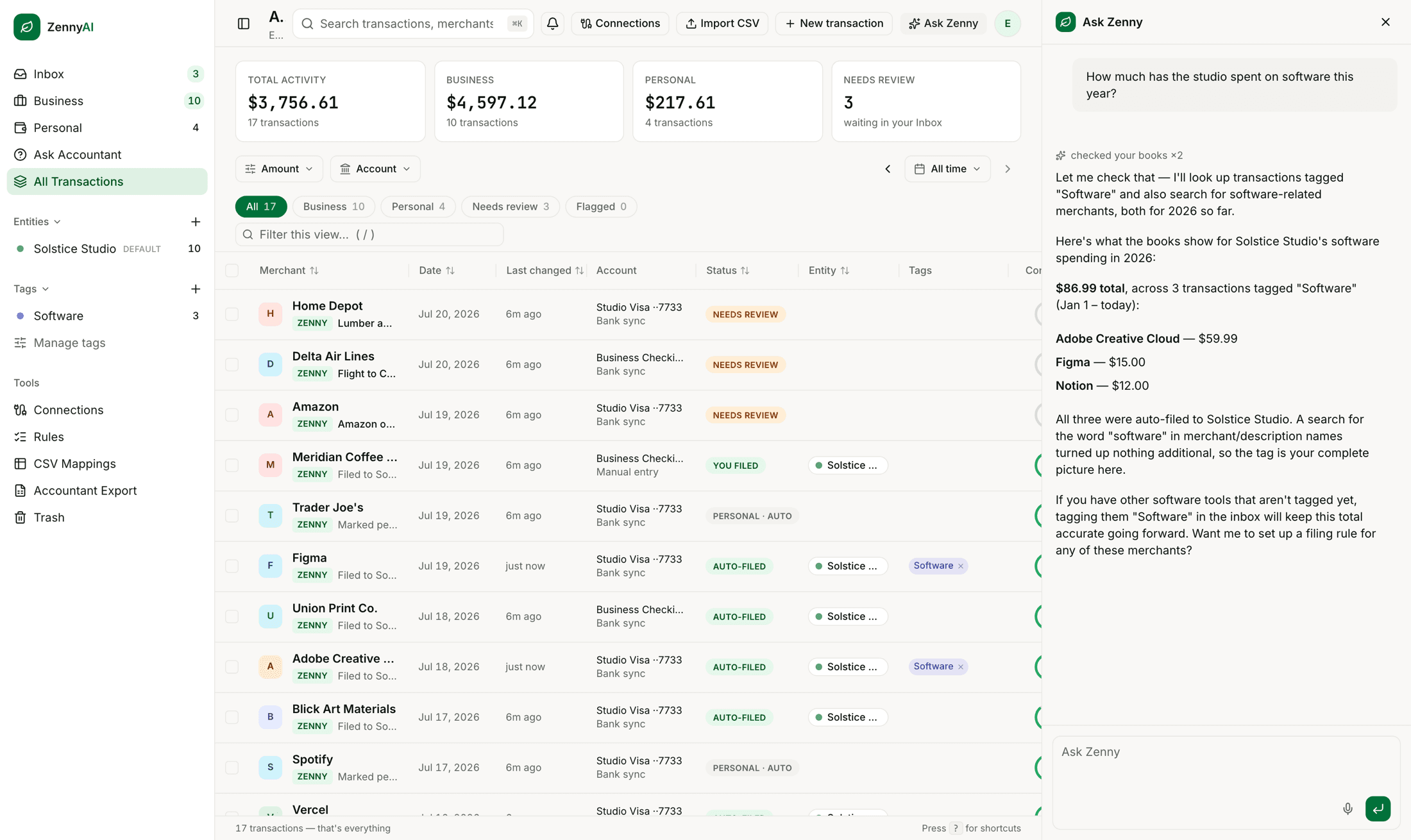This screenshot has height=840, width=1411.
Task: Check the Trader Joe's row checkbox
Action: click(232, 516)
